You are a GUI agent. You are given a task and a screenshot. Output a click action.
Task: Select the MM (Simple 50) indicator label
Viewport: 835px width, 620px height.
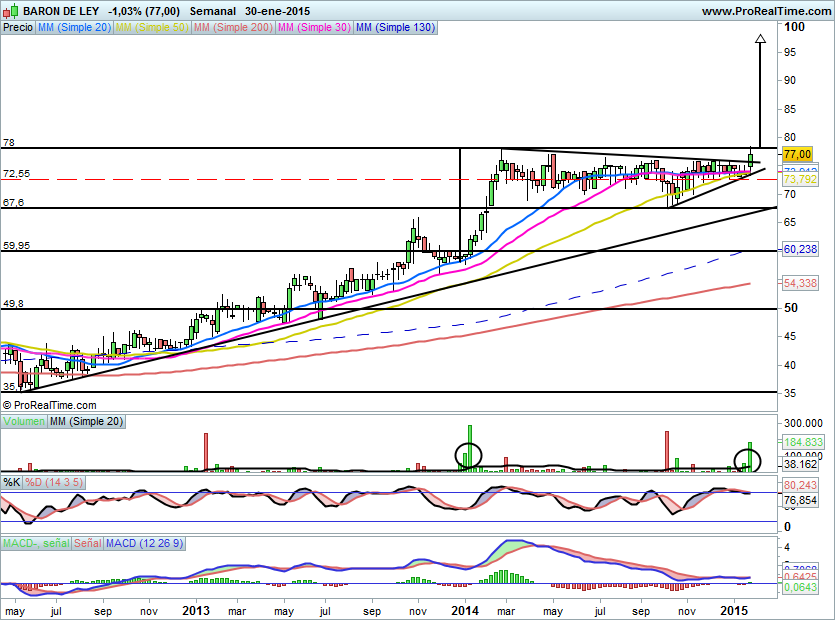pos(151,28)
